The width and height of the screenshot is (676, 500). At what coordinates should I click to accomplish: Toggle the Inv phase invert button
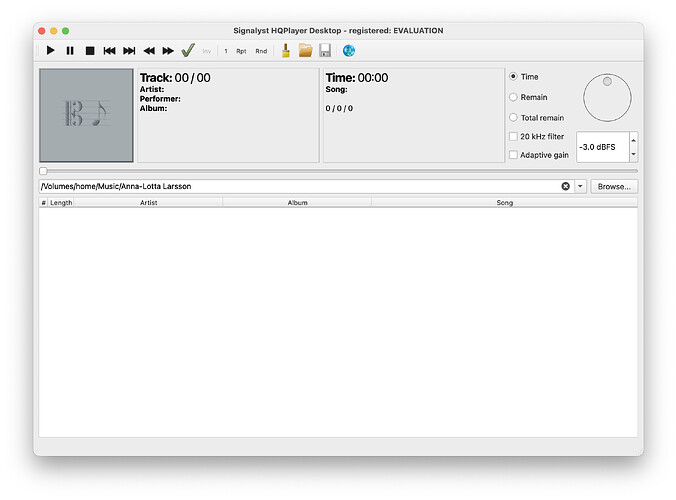coord(207,51)
